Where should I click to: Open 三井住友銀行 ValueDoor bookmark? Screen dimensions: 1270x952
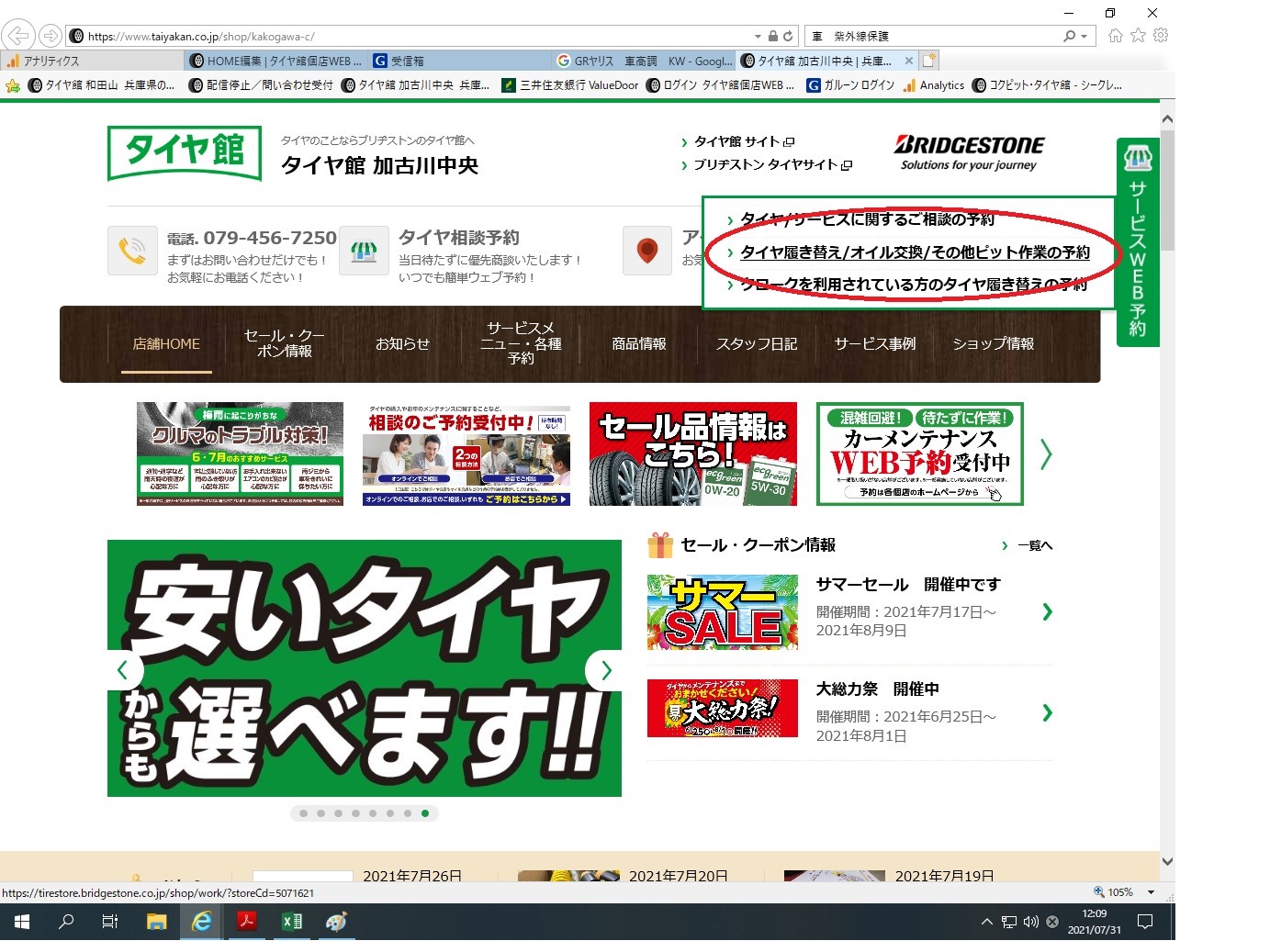pyautogui.click(x=570, y=85)
